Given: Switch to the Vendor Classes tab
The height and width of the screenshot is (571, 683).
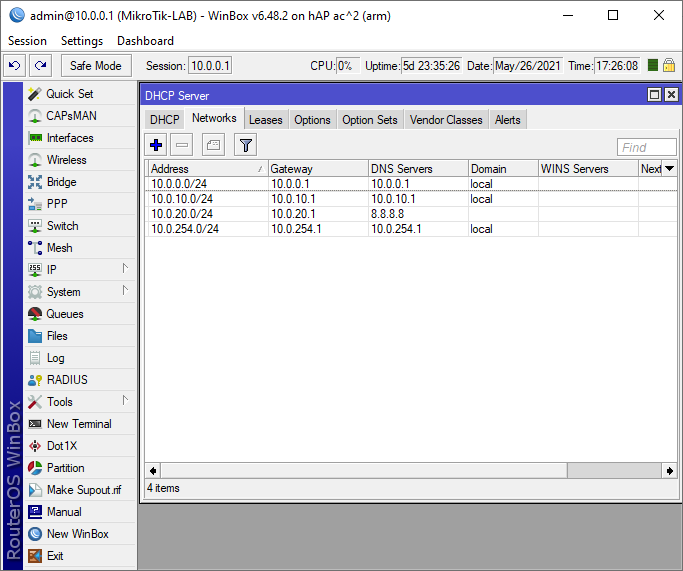Looking at the screenshot, I should click(446, 120).
